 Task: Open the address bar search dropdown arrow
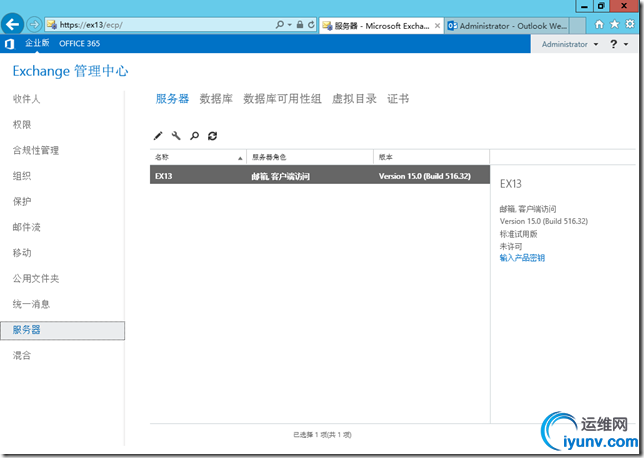290,25
